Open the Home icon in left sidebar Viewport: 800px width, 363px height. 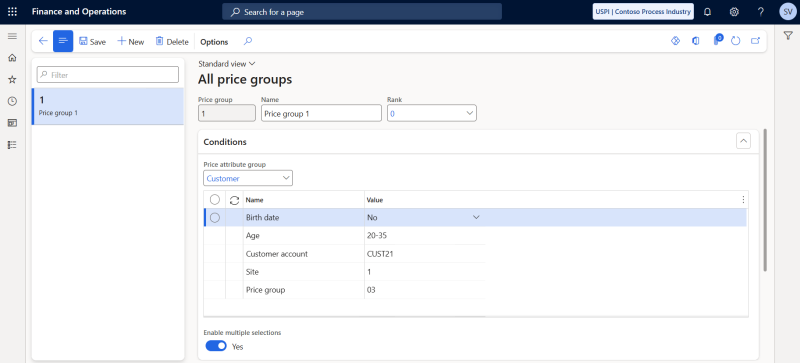click(x=12, y=58)
